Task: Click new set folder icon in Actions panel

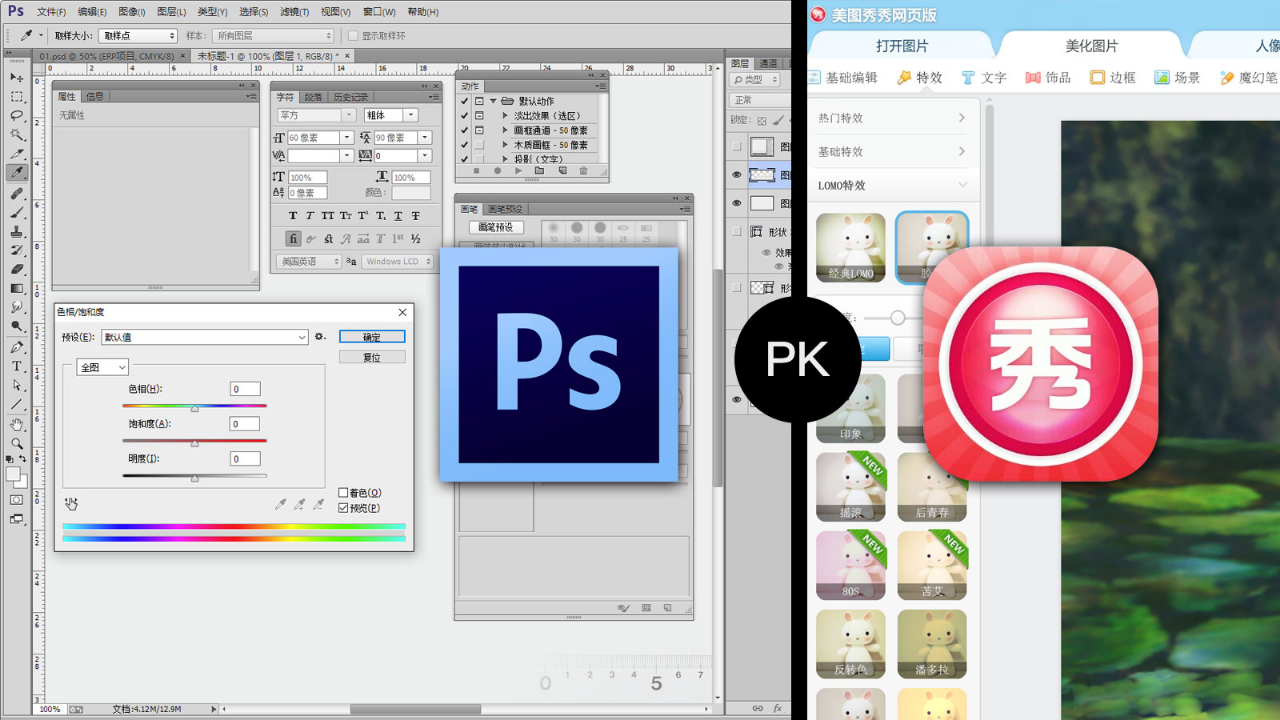Action: 540,171
